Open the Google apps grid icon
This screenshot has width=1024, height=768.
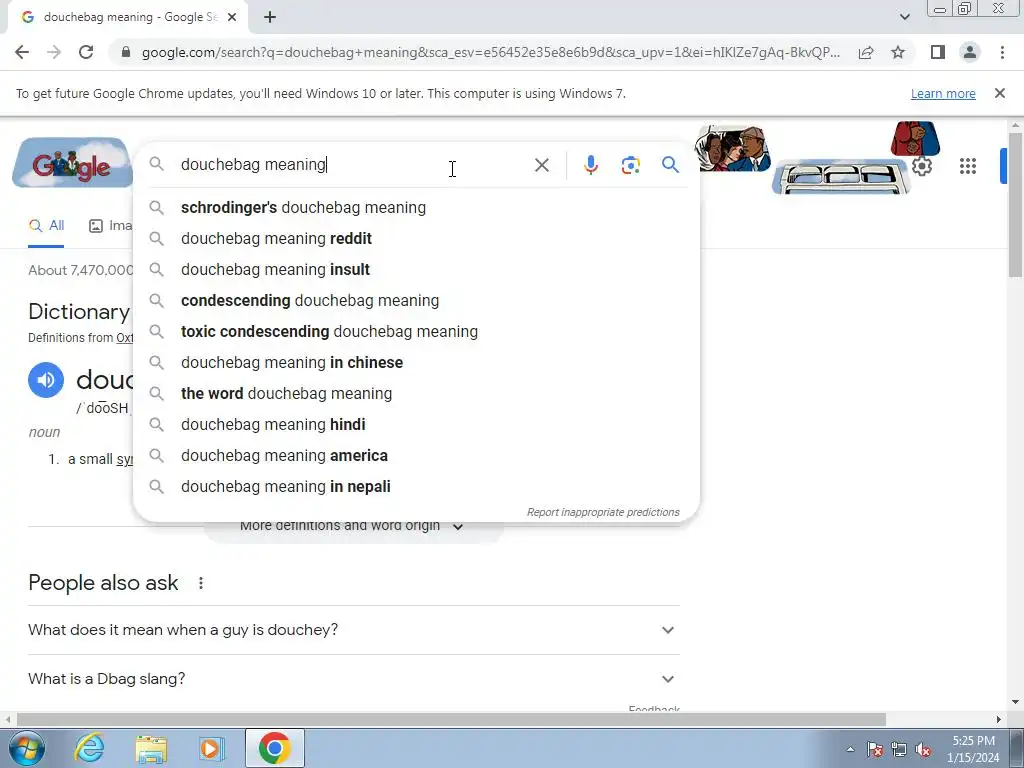968,166
